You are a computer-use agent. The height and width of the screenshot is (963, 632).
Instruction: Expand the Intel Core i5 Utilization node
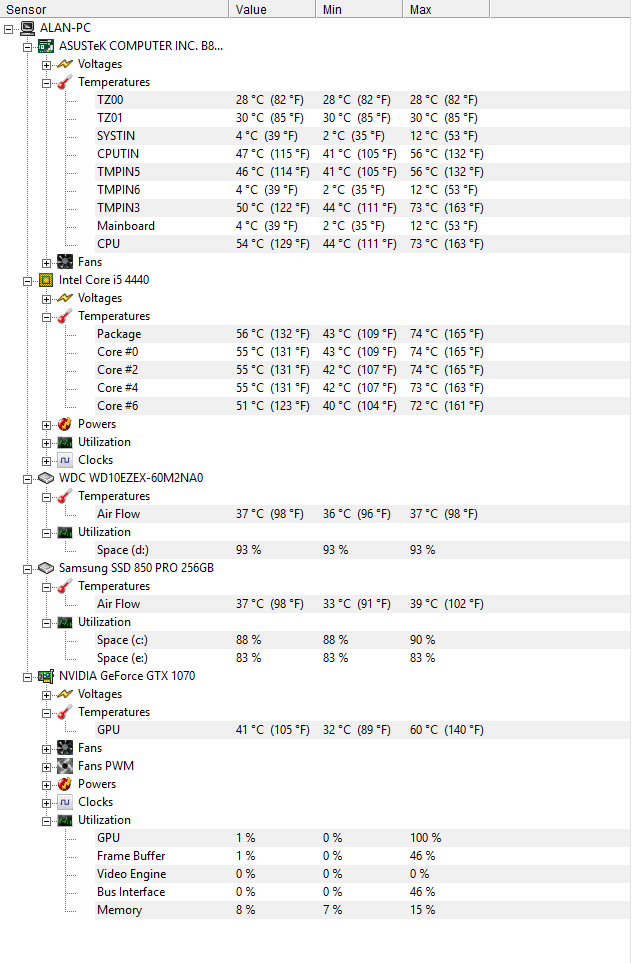[46, 442]
